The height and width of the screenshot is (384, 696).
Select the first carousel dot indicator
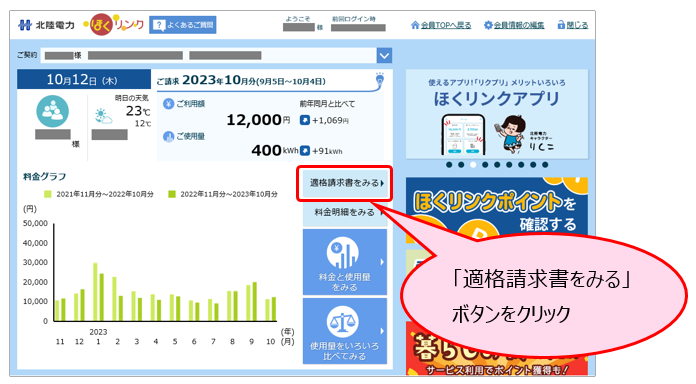click(x=449, y=165)
